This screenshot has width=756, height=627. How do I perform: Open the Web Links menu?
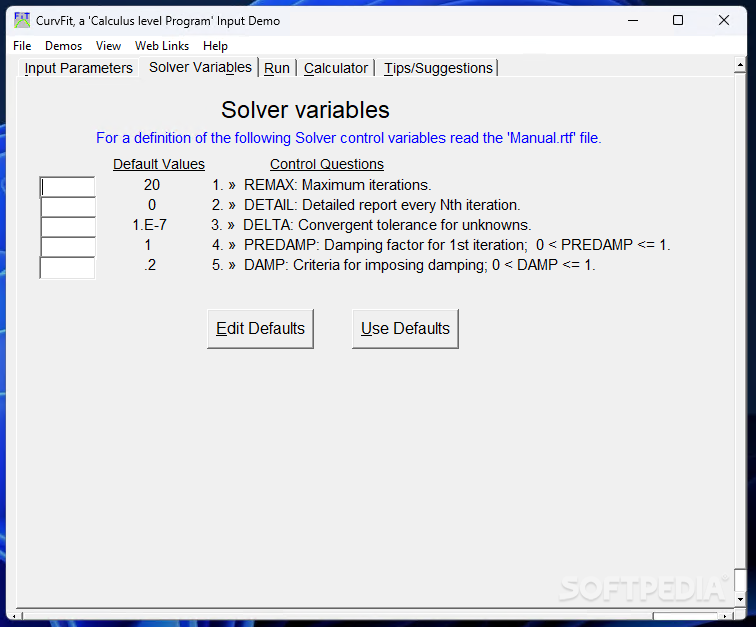(x=162, y=46)
